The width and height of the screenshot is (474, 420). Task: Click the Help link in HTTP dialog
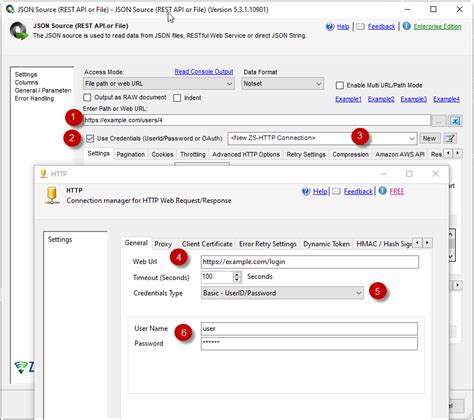pyautogui.click(x=320, y=191)
